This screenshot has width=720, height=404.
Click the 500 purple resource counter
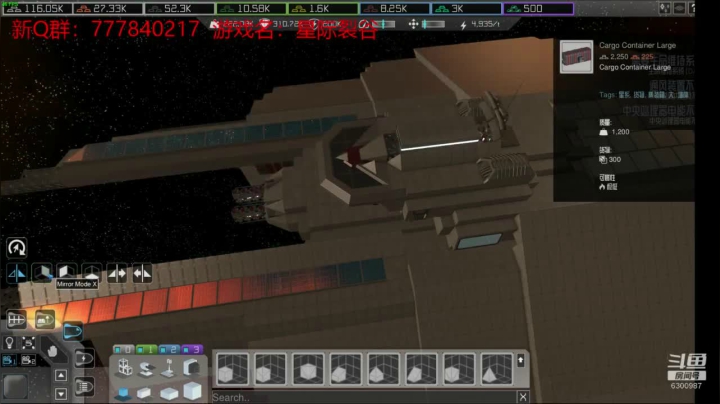(x=538, y=9)
